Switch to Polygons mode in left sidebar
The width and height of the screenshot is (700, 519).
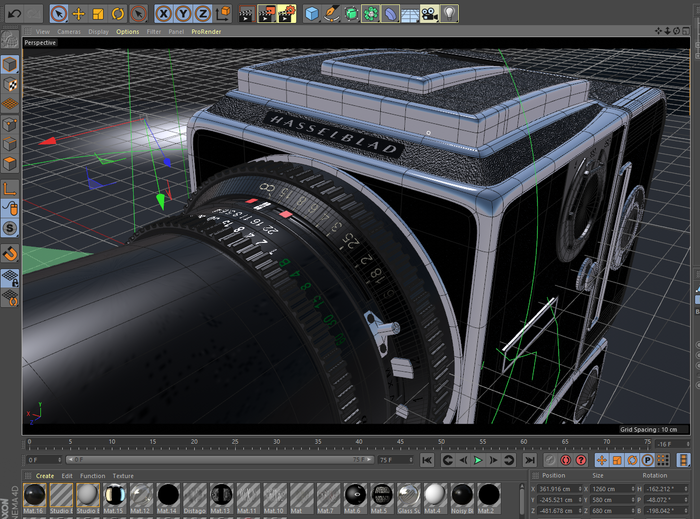[10, 164]
